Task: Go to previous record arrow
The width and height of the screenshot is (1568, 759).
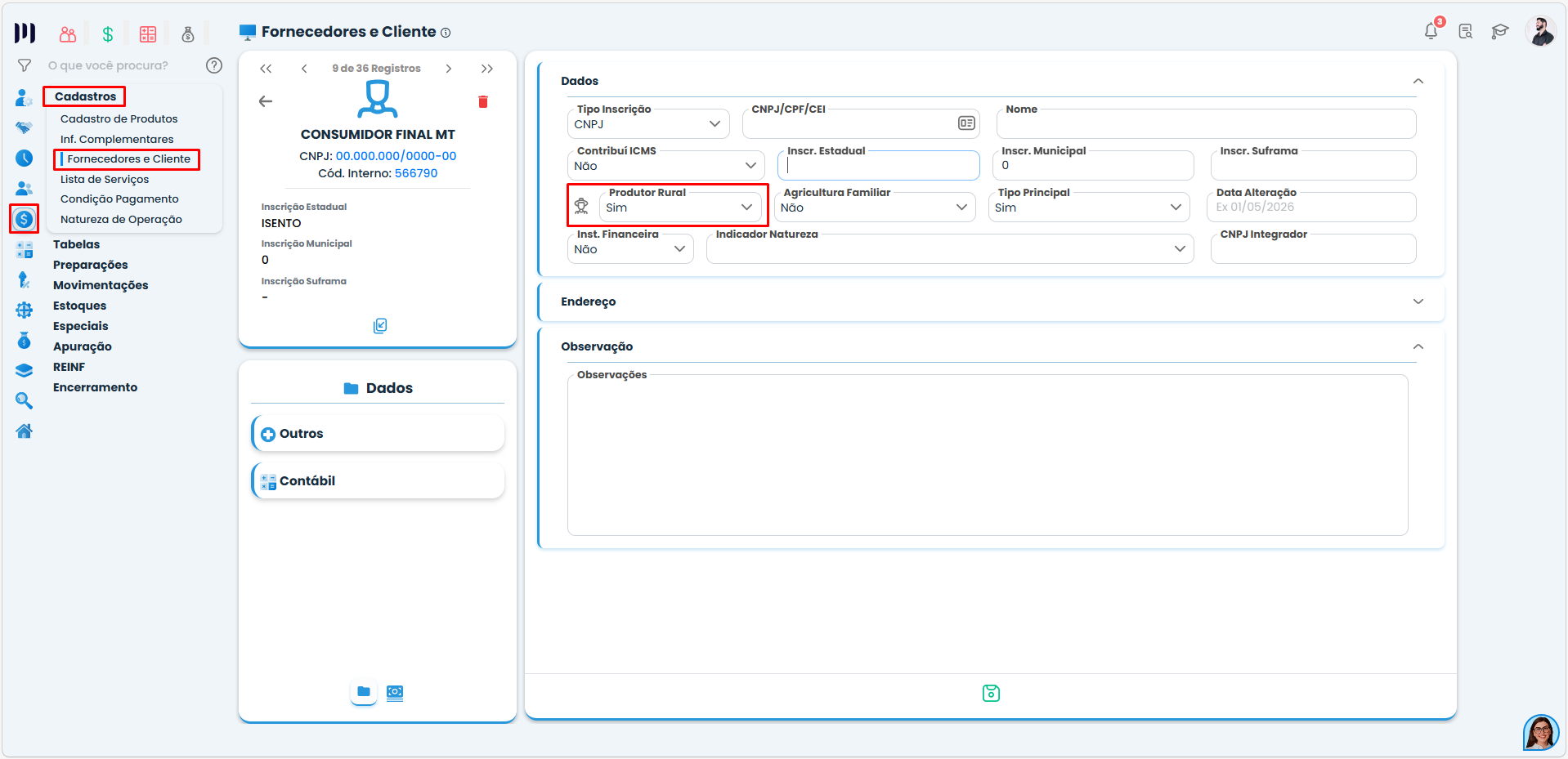Action: click(x=304, y=69)
